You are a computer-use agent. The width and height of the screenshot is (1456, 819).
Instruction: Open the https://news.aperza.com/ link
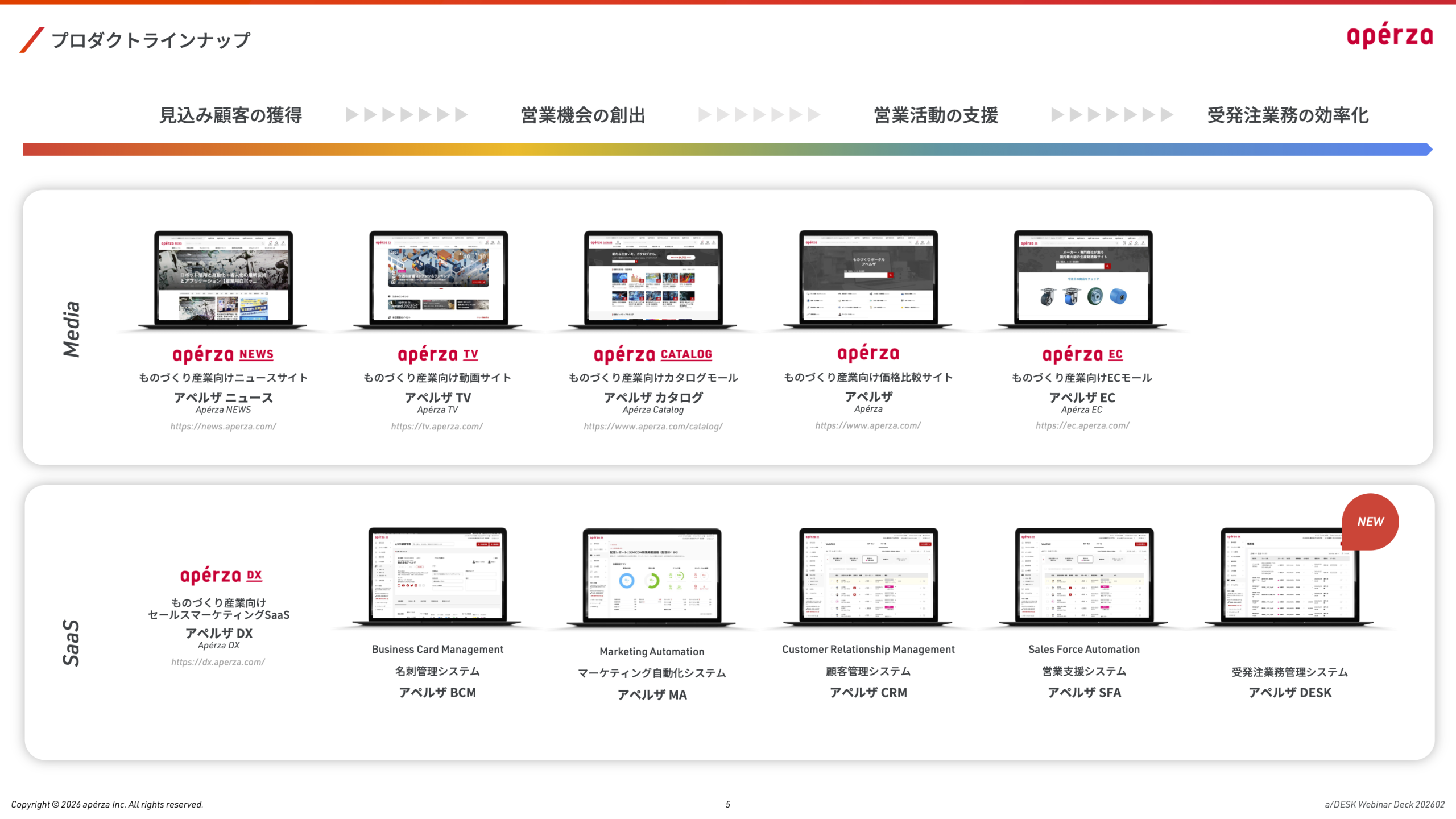[223, 426]
